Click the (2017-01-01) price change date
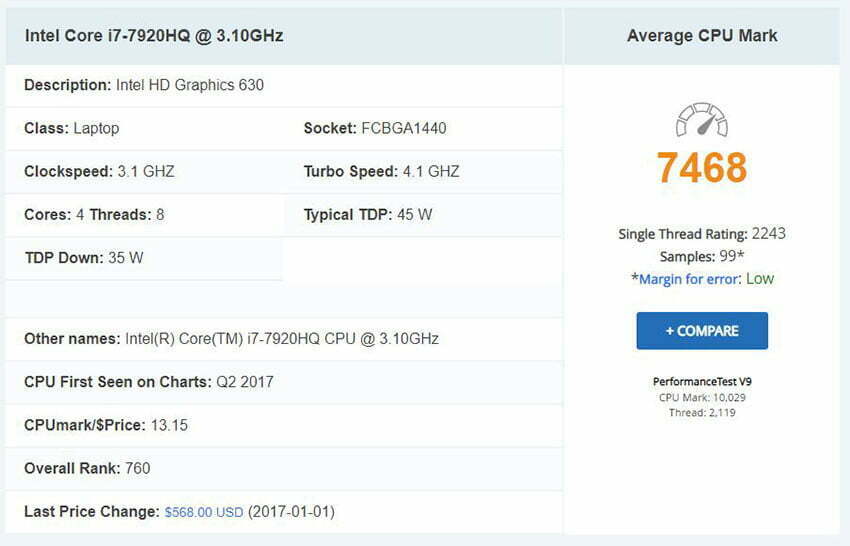 point(291,512)
